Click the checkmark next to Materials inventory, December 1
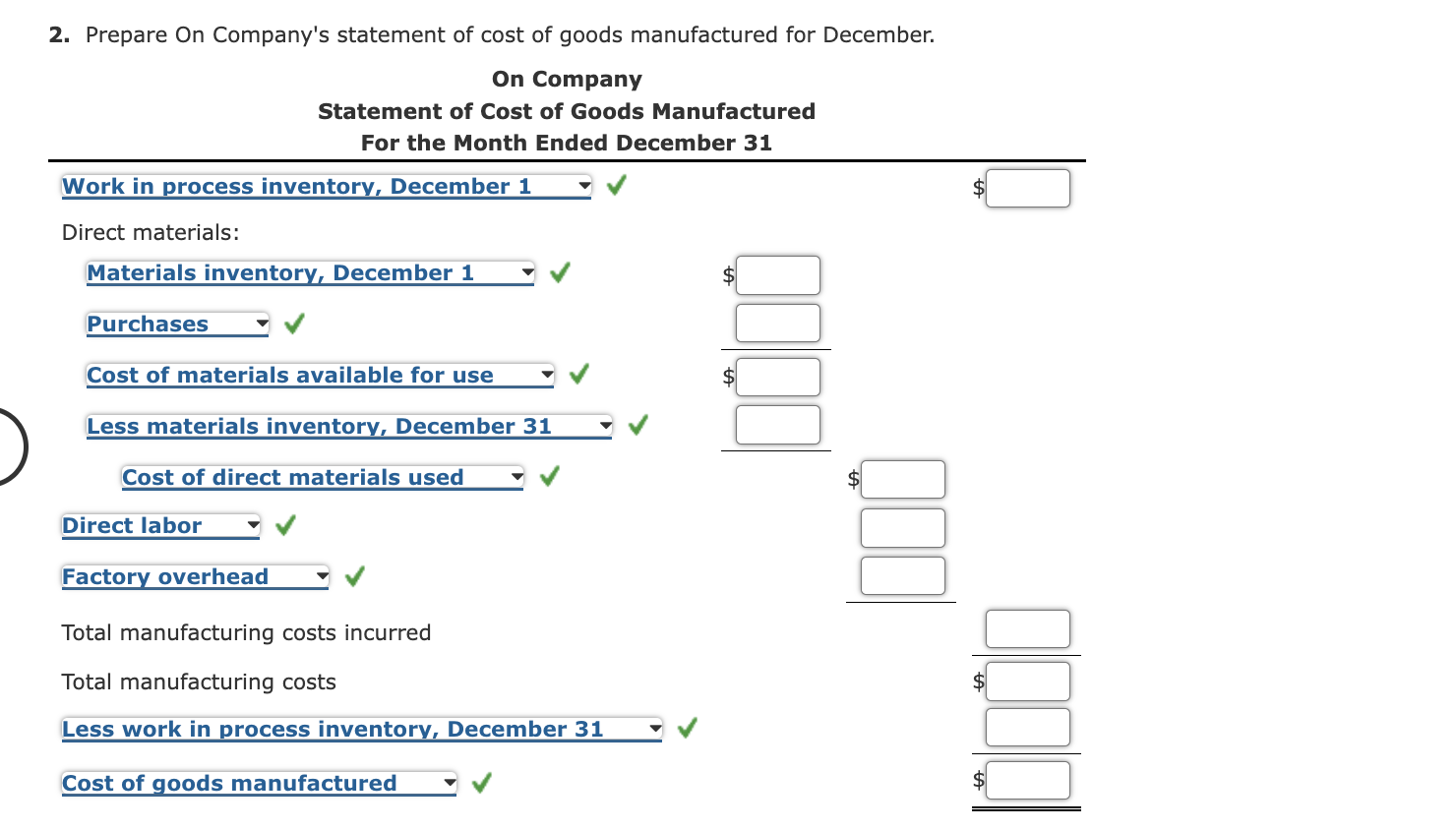1456x830 pixels. point(559,272)
